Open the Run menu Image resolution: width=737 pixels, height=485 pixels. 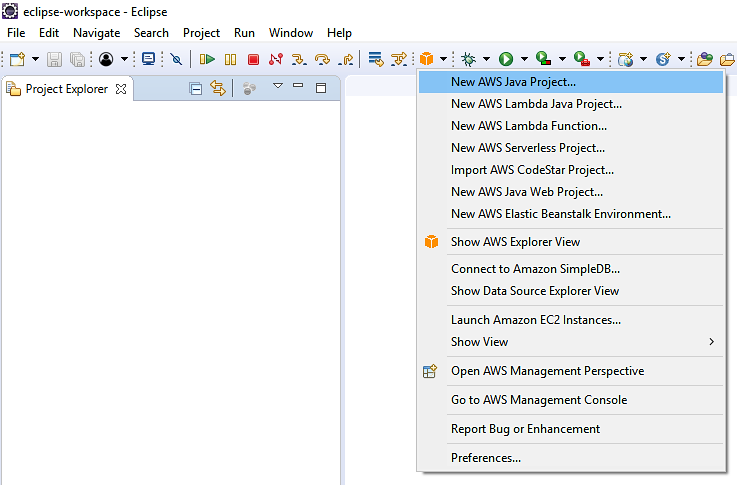pos(244,33)
